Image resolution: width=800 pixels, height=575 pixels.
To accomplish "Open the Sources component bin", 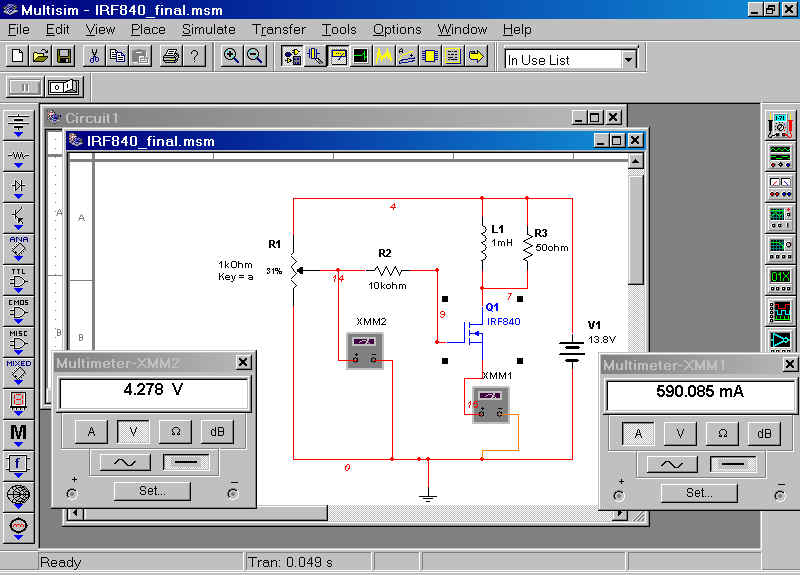I will [x=19, y=125].
